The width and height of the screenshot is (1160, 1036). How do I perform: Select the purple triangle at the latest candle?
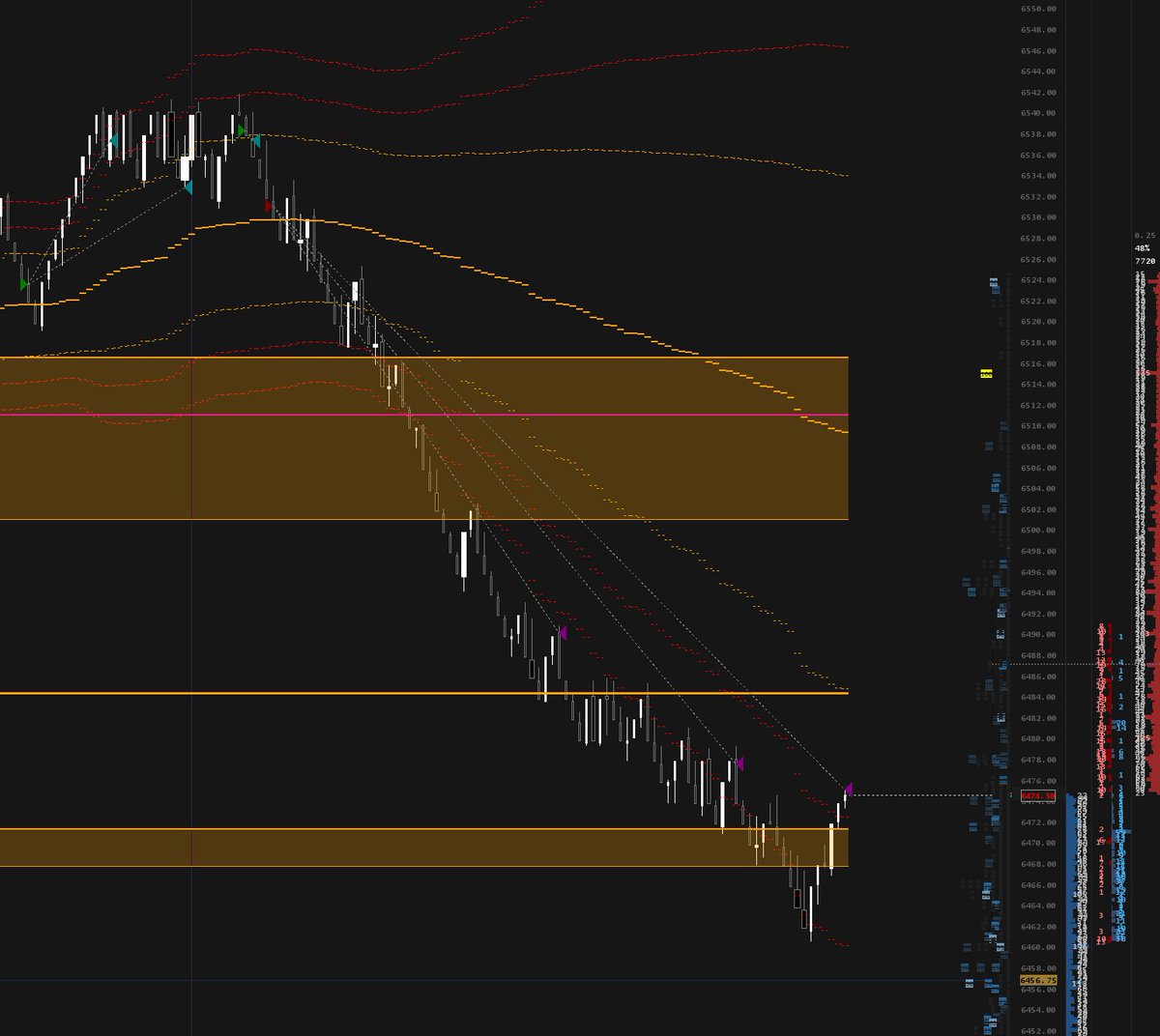pos(849,789)
